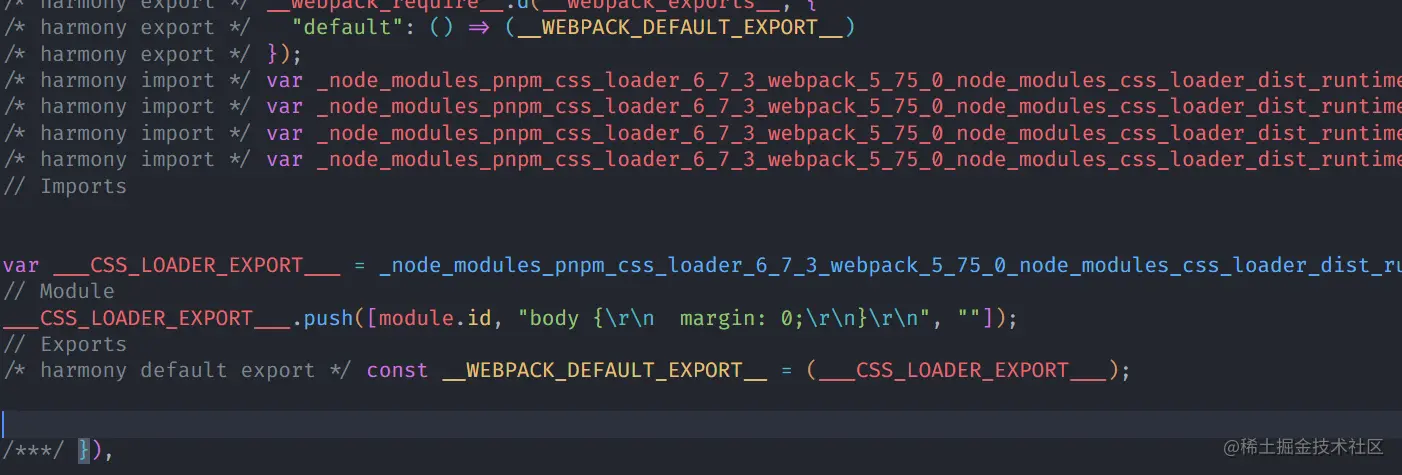Screen dimensions: 1402x475
Task: Select __WEBPACK_DEFAULT_EXPORT__ after const
Action: [x=604, y=370]
